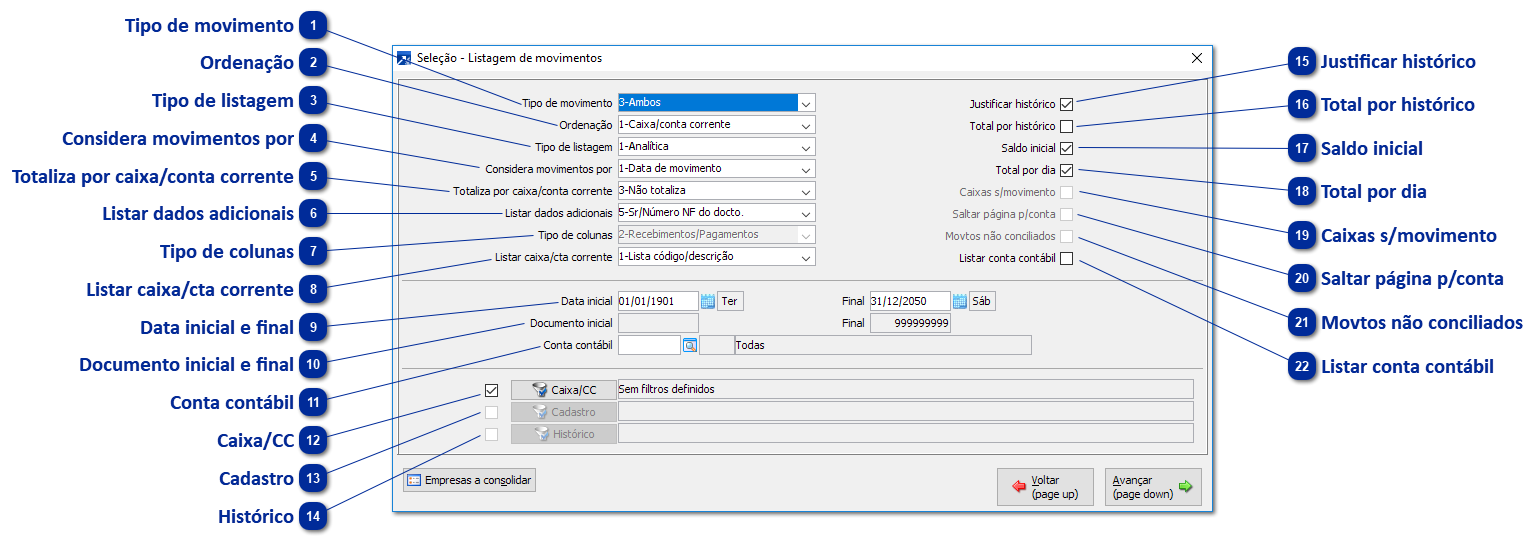Click the Conta contábil code field
The width and height of the screenshot is (1539, 545).
click(x=649, y=345)
